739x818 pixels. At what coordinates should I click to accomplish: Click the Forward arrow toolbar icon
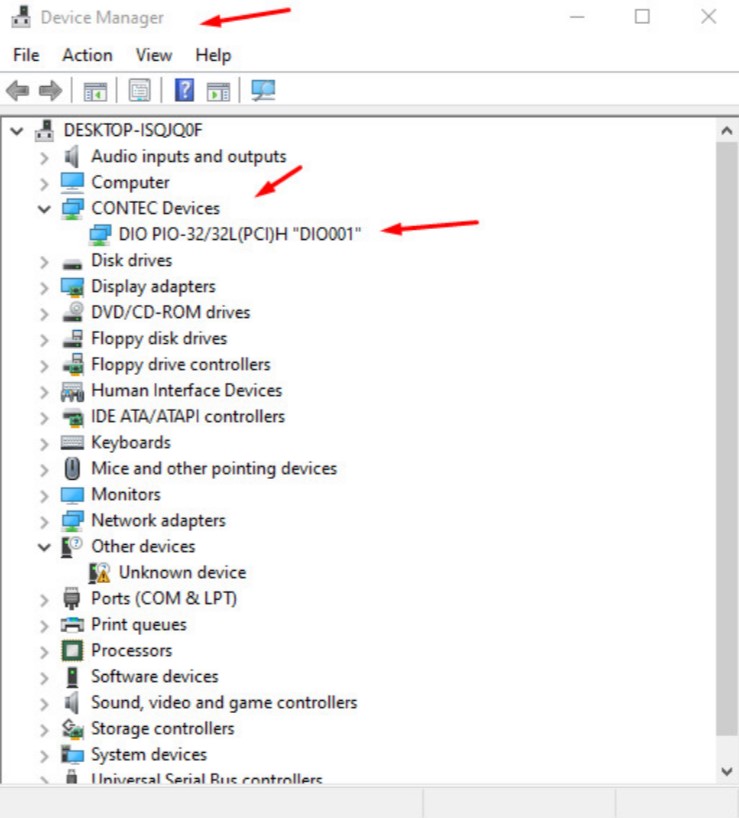click(50, 91)
